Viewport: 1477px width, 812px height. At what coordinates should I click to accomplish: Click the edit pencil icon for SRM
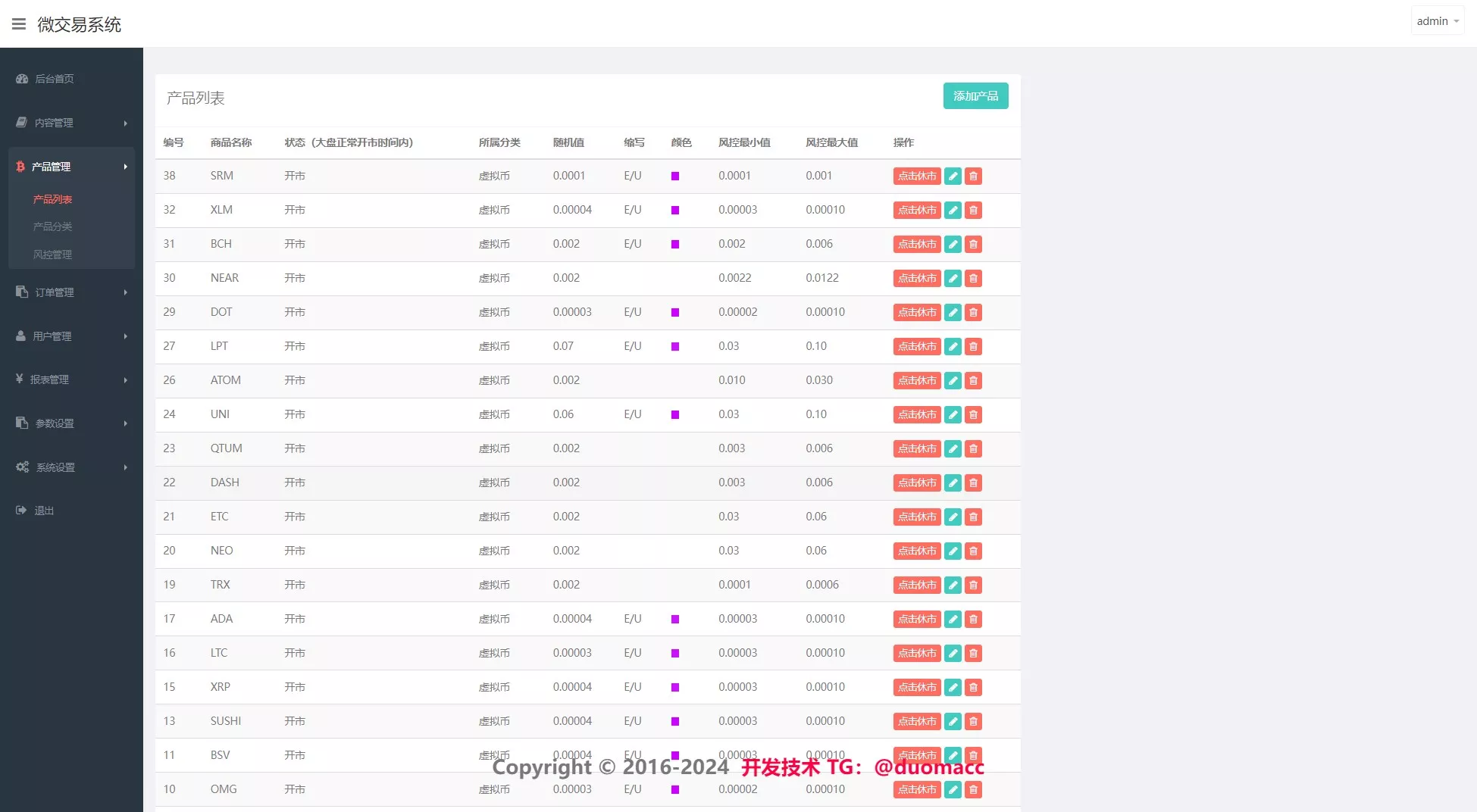tap(953, 176)
